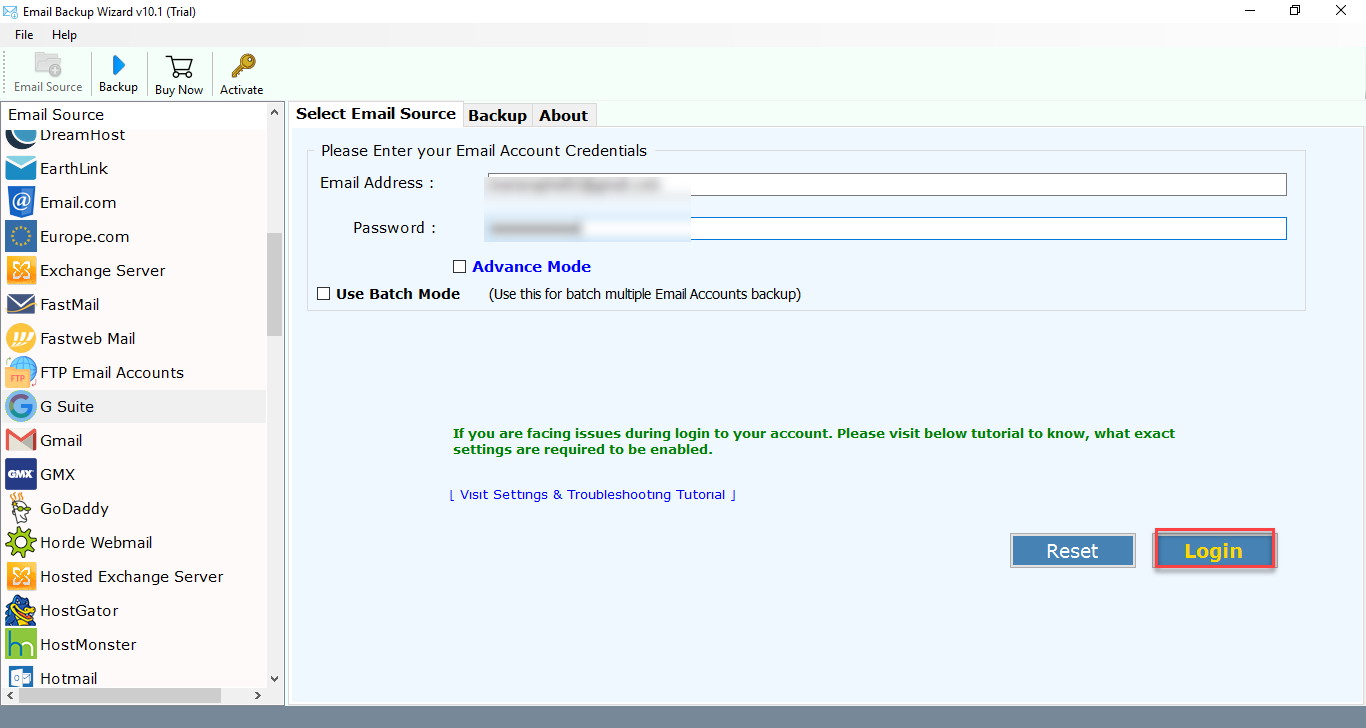Switch to the Backup tab
This screenshot has height=728, width=1366.
pyautogui.click(x=497, y=116)
